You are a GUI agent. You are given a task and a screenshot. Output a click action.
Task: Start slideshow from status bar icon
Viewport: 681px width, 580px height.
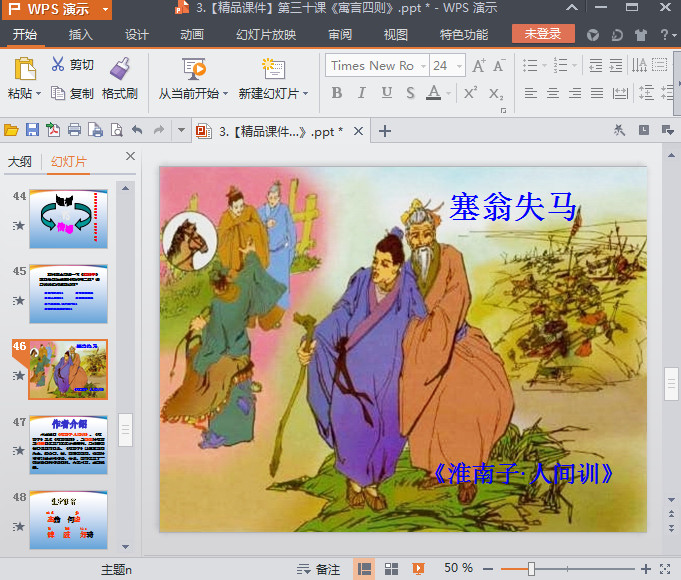click(418, 569)
